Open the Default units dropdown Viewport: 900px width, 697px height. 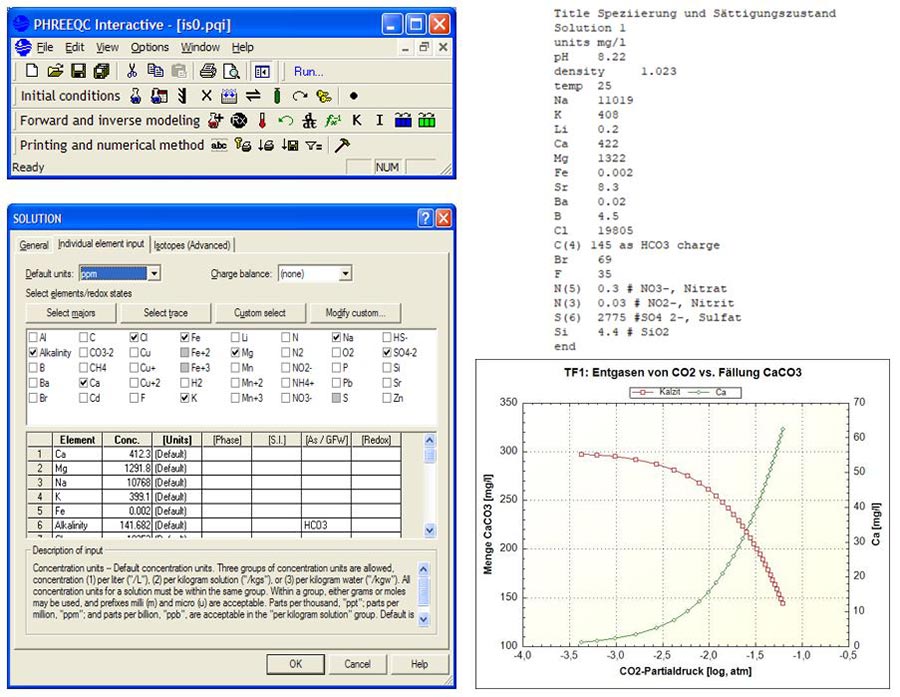pyautogui.click(x=154, y=274)
